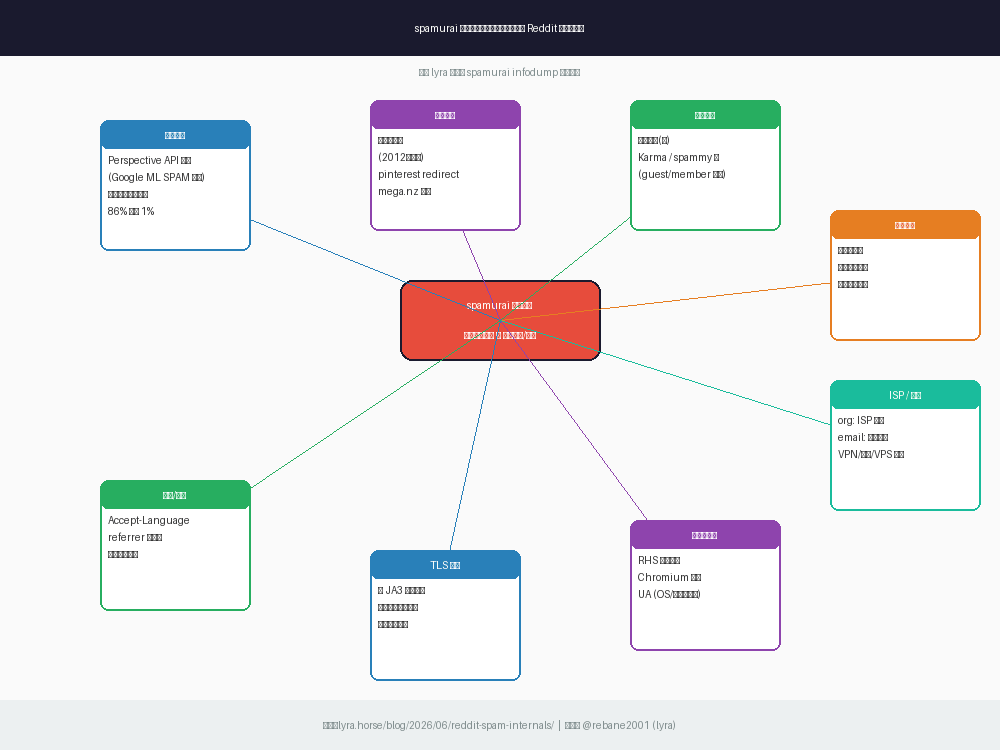Screen dimensions: 1000x750
Task: Click the 'email:' line in ISP card
Action: coord(862,438)
